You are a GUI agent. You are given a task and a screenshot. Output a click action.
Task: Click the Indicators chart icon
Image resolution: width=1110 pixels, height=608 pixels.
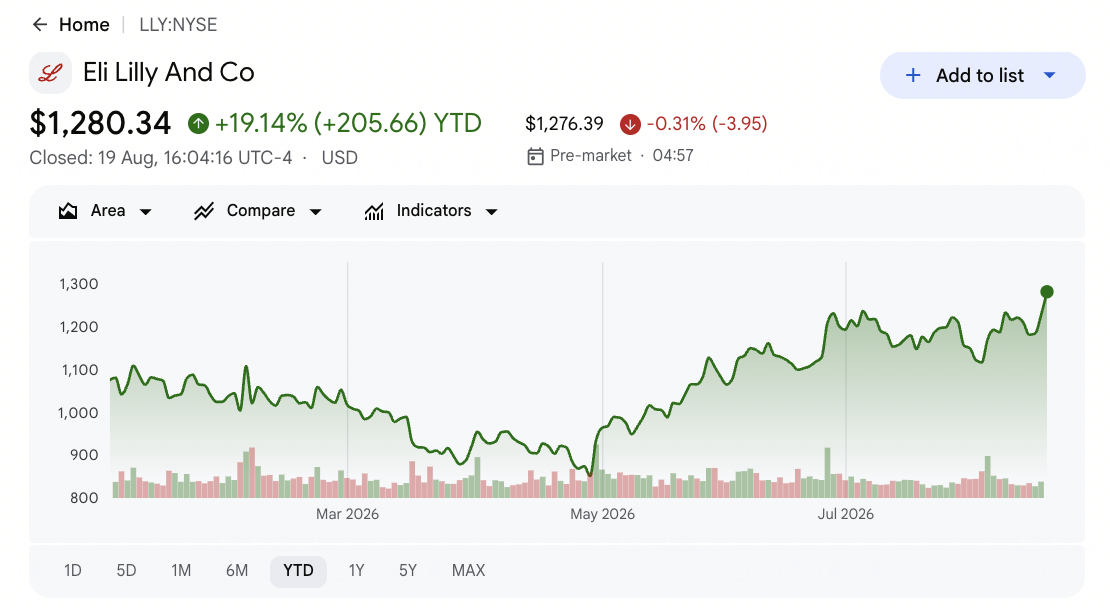click(374, 211)
